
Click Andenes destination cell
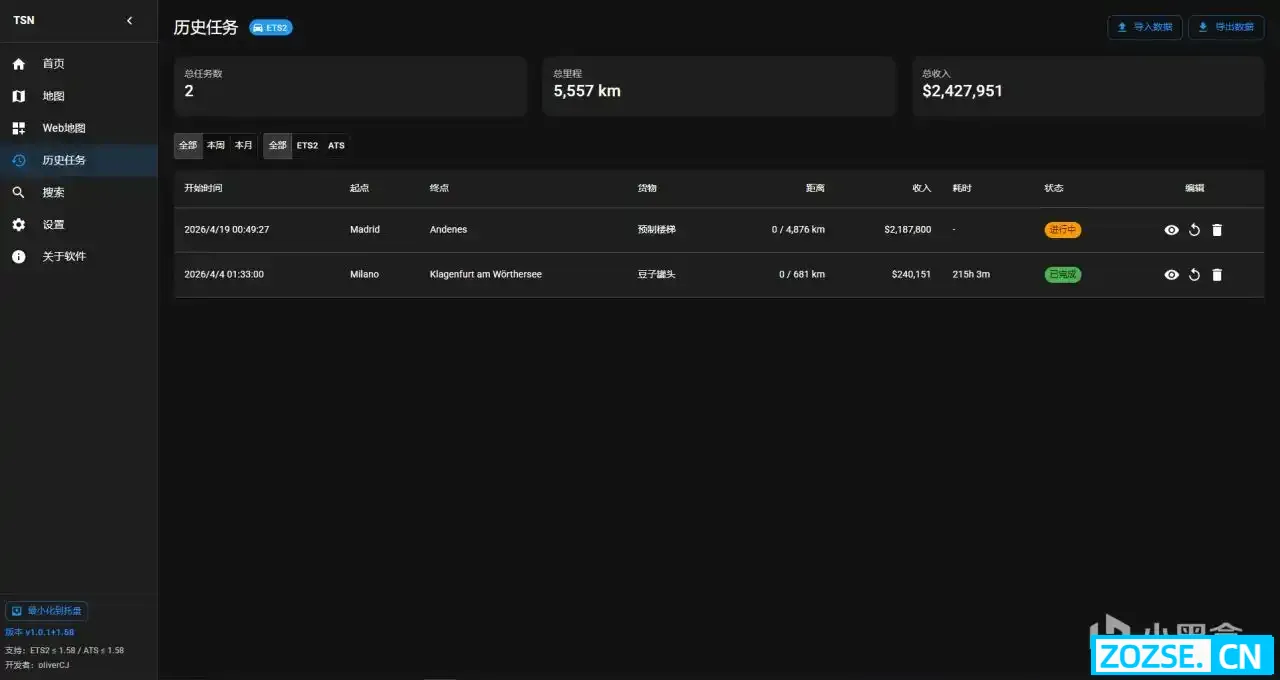tap(448, 230)
